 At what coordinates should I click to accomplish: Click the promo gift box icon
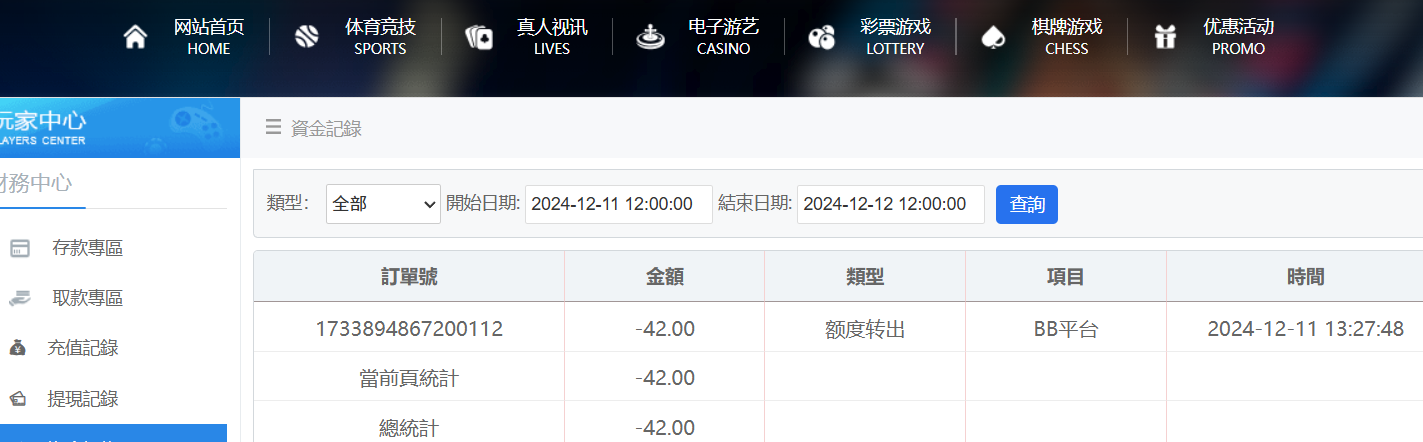(x=1165, y=37)
